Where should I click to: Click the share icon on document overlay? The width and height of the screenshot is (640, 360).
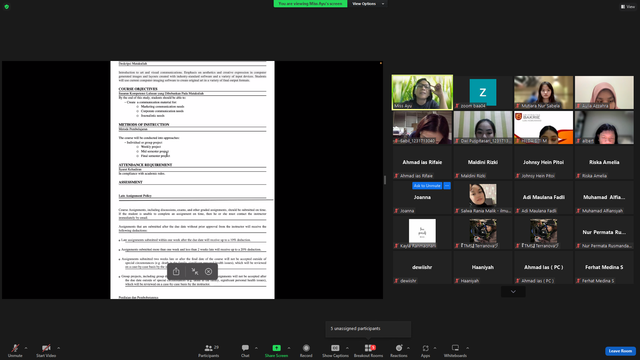(x=176, y=271)
